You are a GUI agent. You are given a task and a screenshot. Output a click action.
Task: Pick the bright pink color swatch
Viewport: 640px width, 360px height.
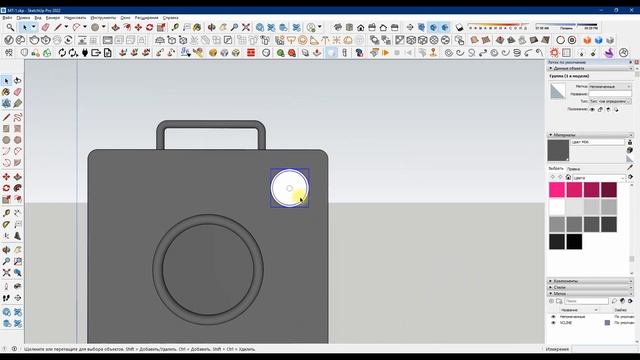point(557,190)
